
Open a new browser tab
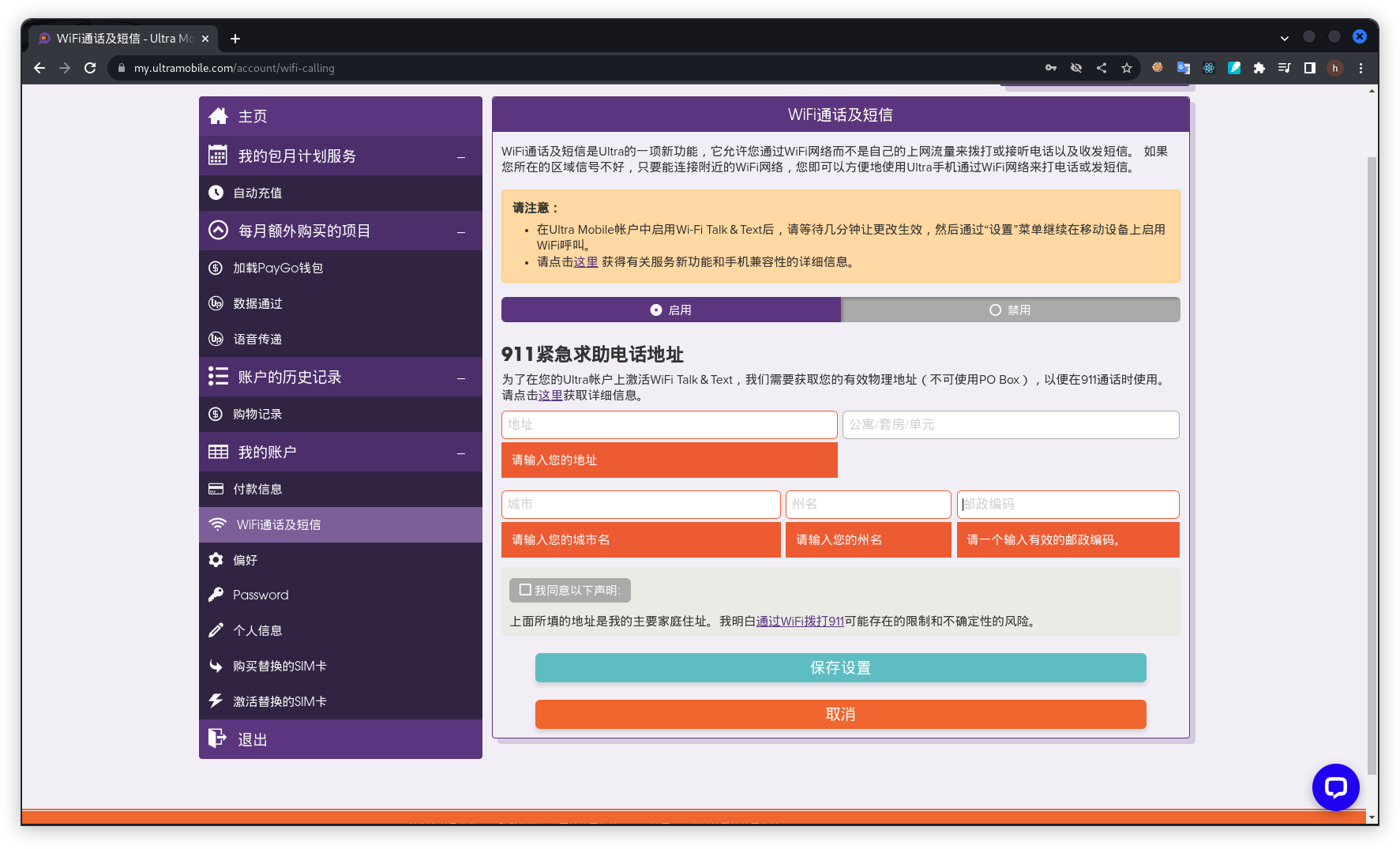(x=235, y=38)
